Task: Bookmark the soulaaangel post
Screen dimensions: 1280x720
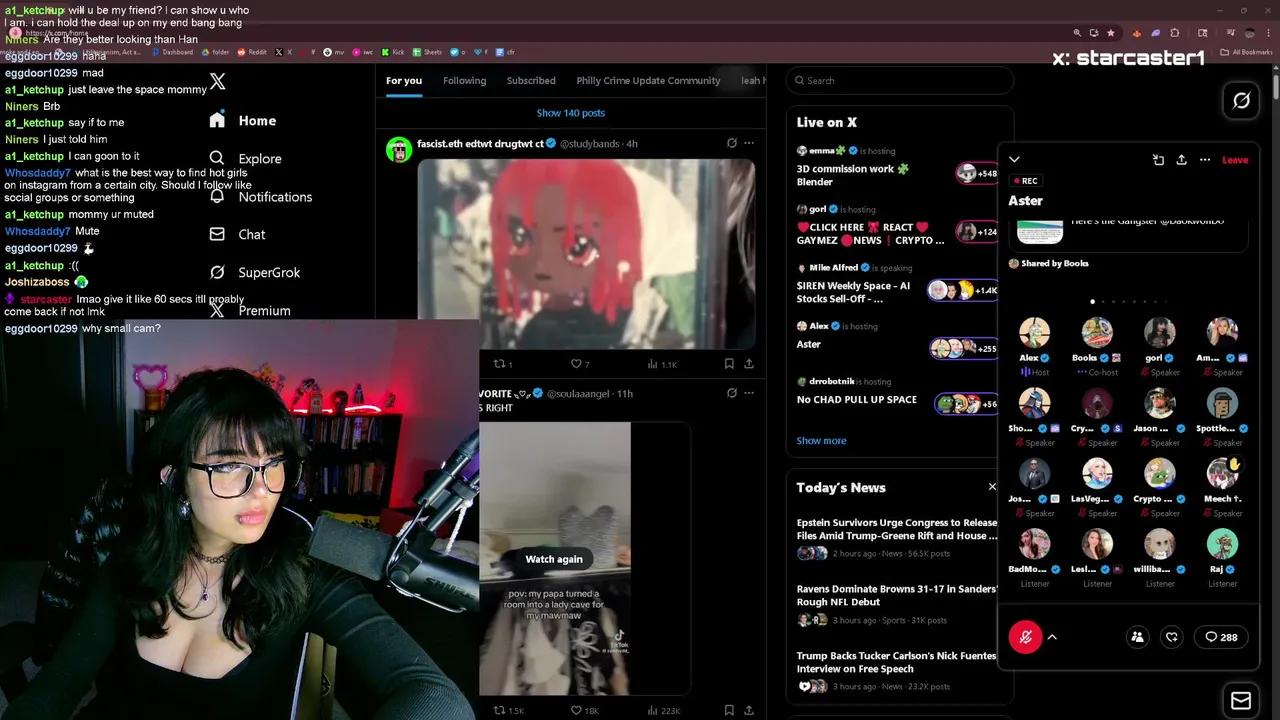Action: coord(729,710)
